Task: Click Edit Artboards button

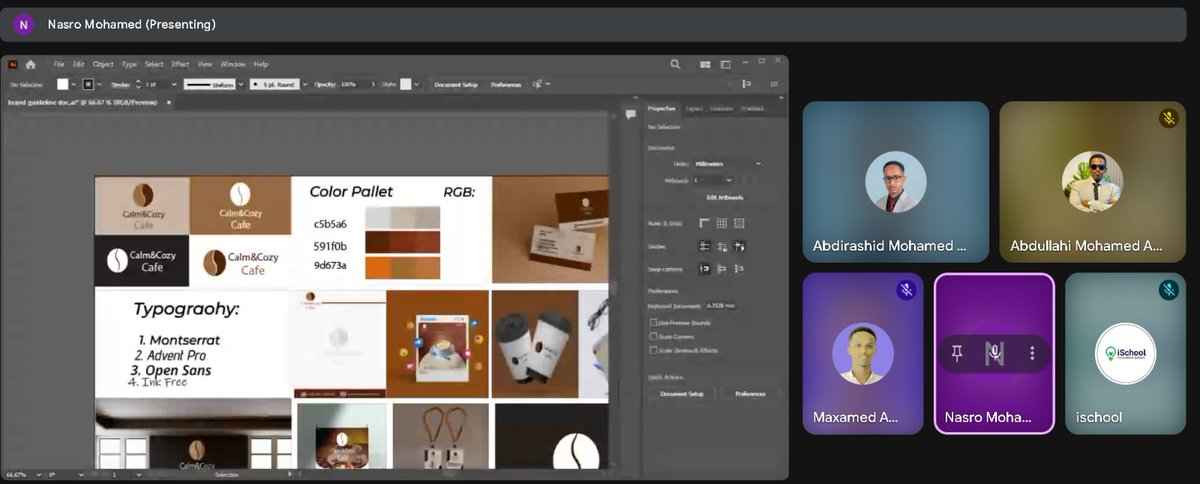Action: click(x=725, y=197)
